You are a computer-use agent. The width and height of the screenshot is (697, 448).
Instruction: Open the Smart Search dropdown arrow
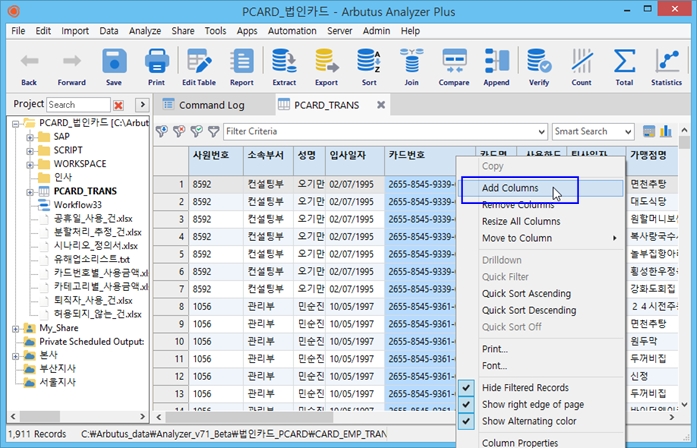pos(627,132)
